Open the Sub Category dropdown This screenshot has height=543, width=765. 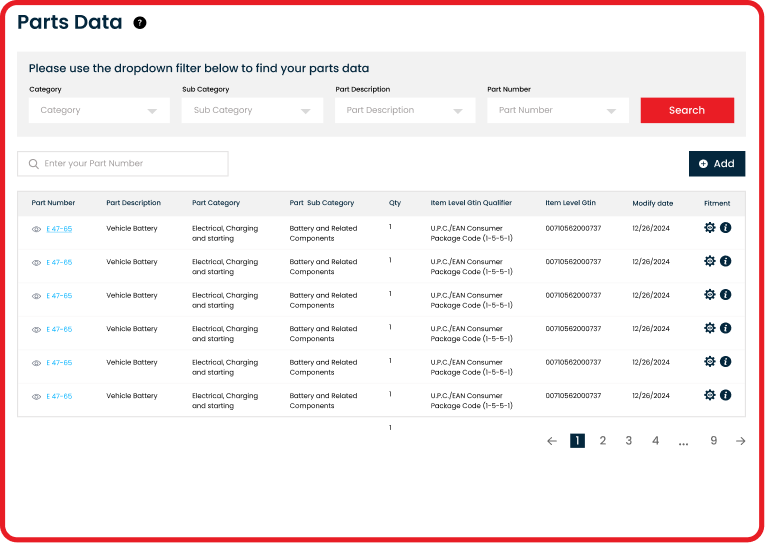click(x=252, y=110)
